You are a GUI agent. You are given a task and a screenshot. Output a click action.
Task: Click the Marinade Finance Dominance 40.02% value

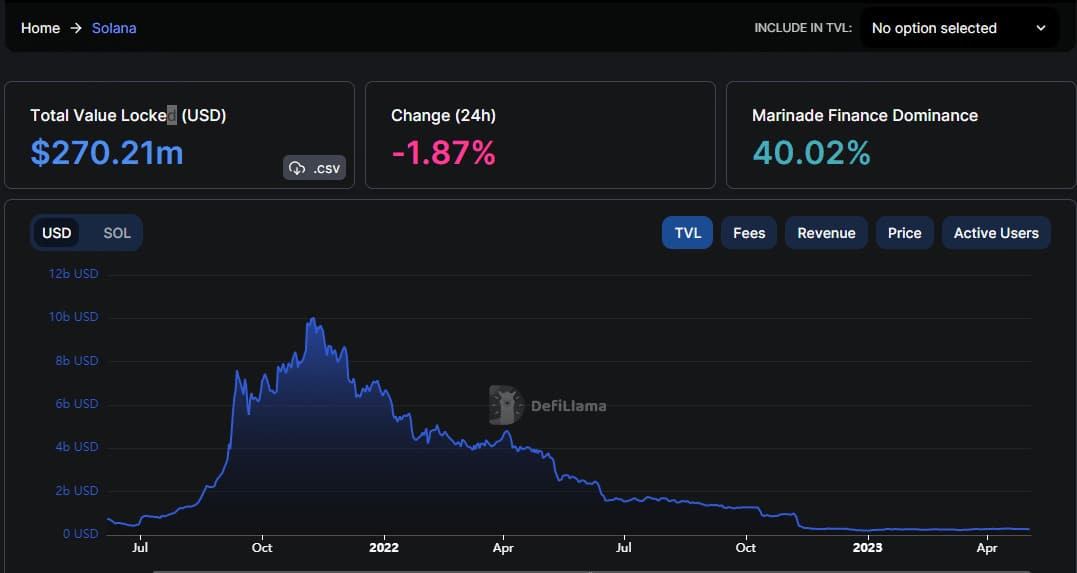click(x=811, y=153)
